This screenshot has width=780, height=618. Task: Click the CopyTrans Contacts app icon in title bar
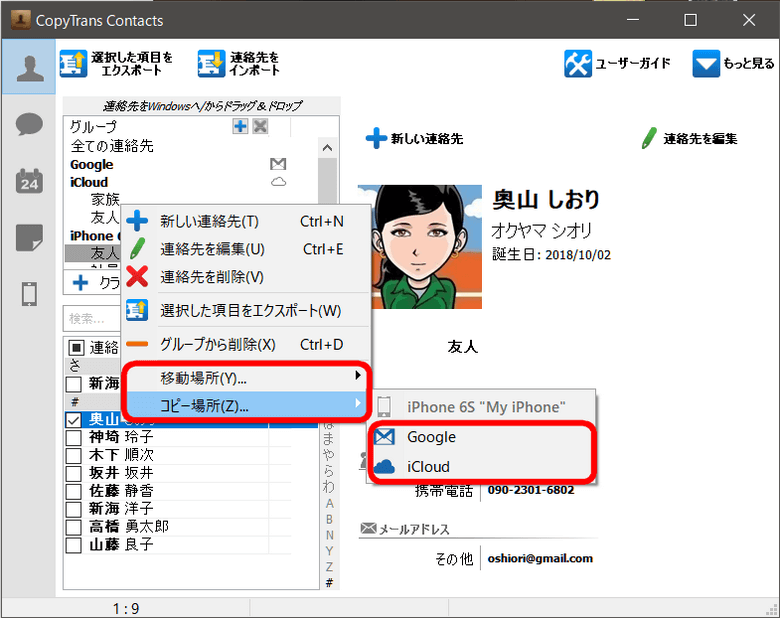pos(21,20)
